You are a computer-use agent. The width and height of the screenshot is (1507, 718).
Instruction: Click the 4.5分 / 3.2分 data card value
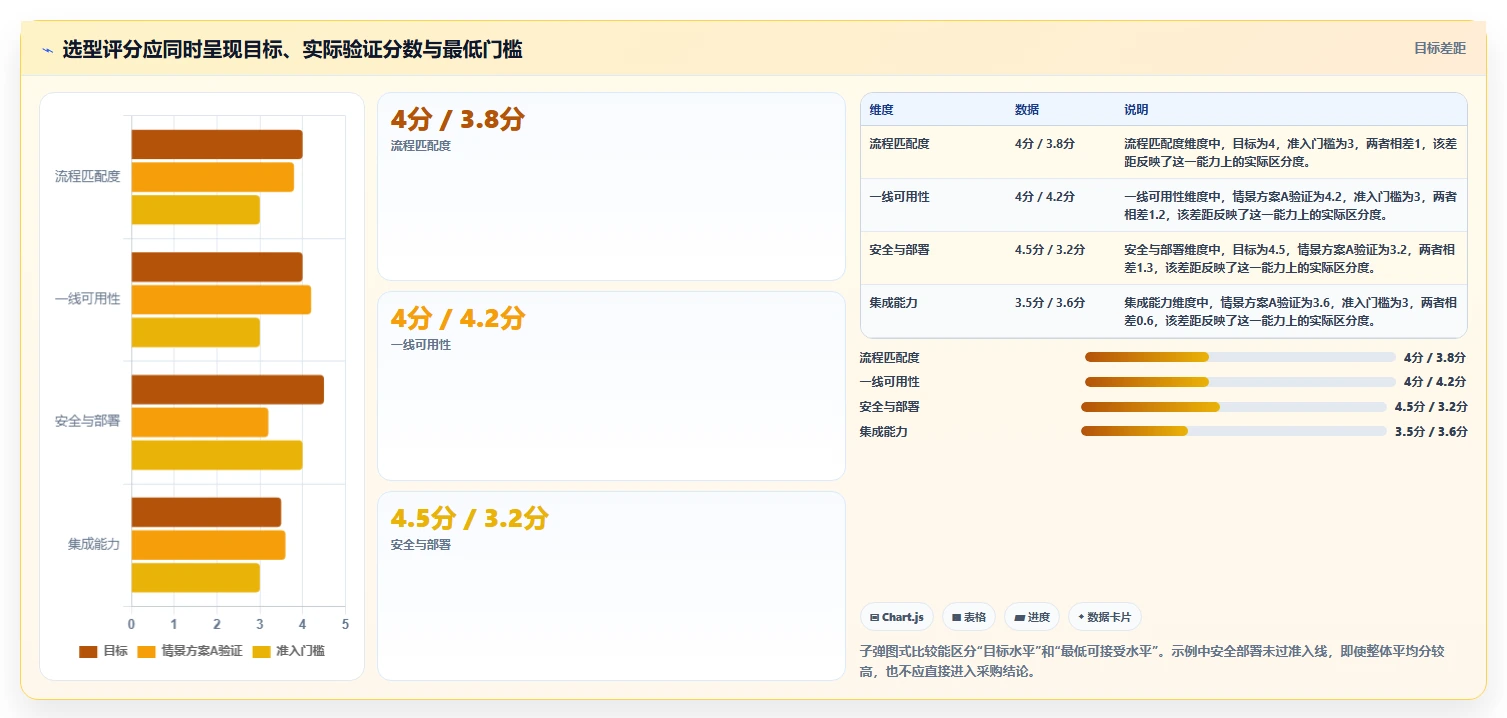[469, 518]
